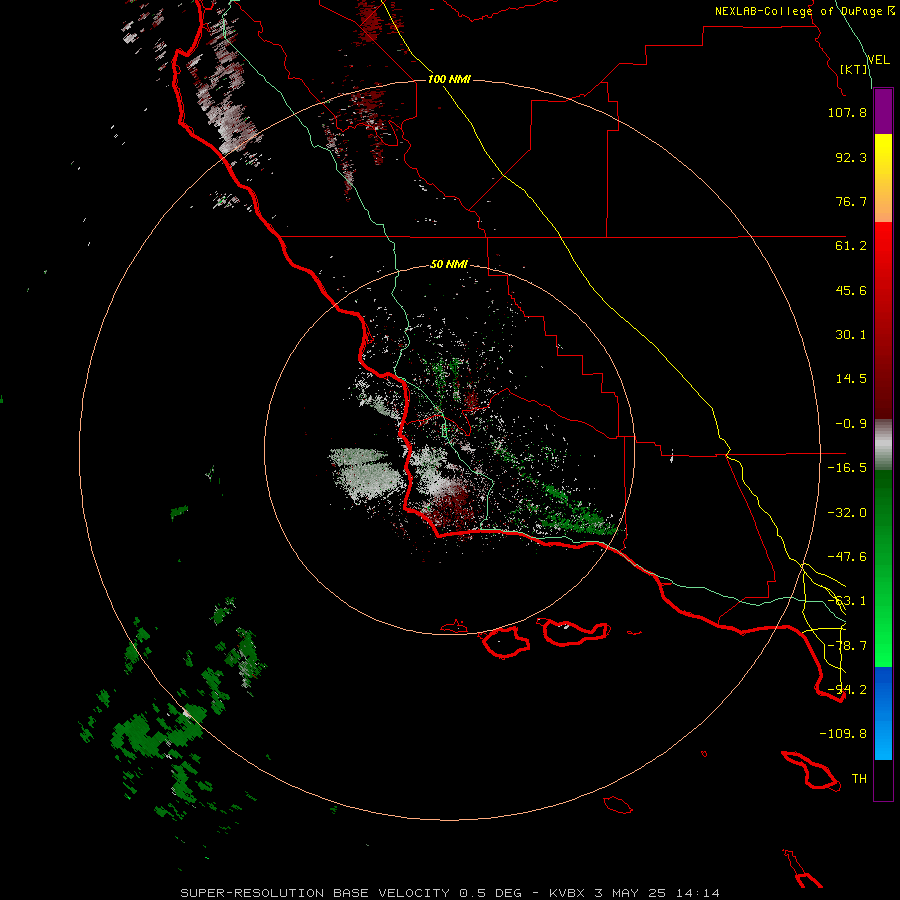
Task: Click the NEXLAB-College of DuPage label
Action: 805,11
